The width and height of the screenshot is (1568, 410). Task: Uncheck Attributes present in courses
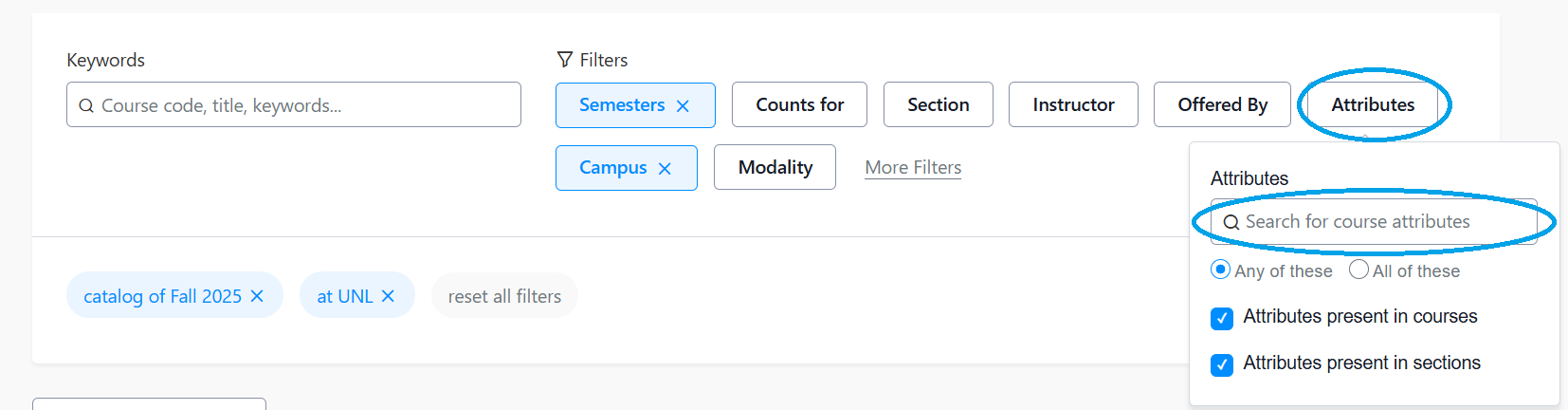[1222, 318]
